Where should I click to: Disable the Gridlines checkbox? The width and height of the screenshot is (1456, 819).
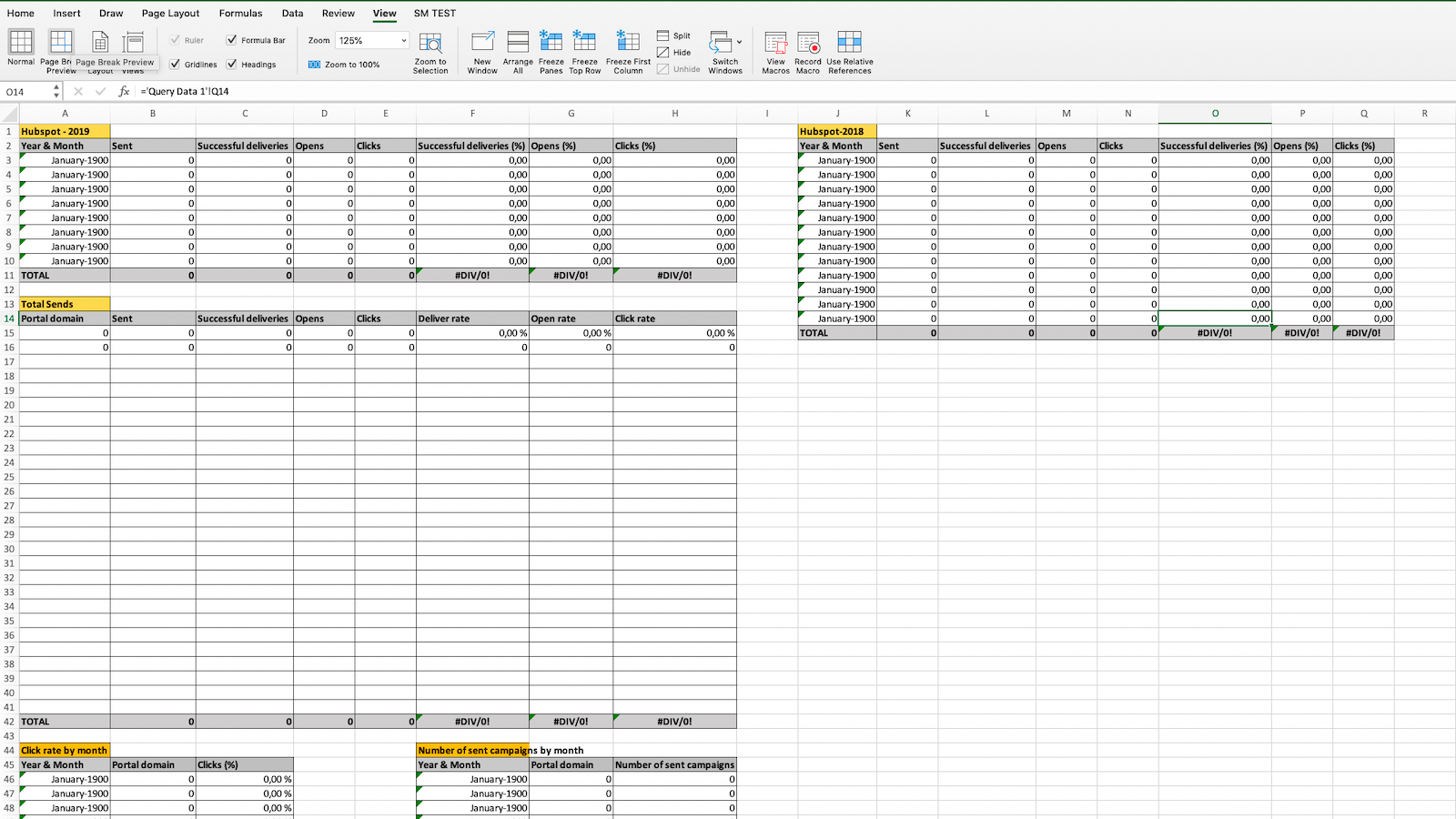point(176,65)
